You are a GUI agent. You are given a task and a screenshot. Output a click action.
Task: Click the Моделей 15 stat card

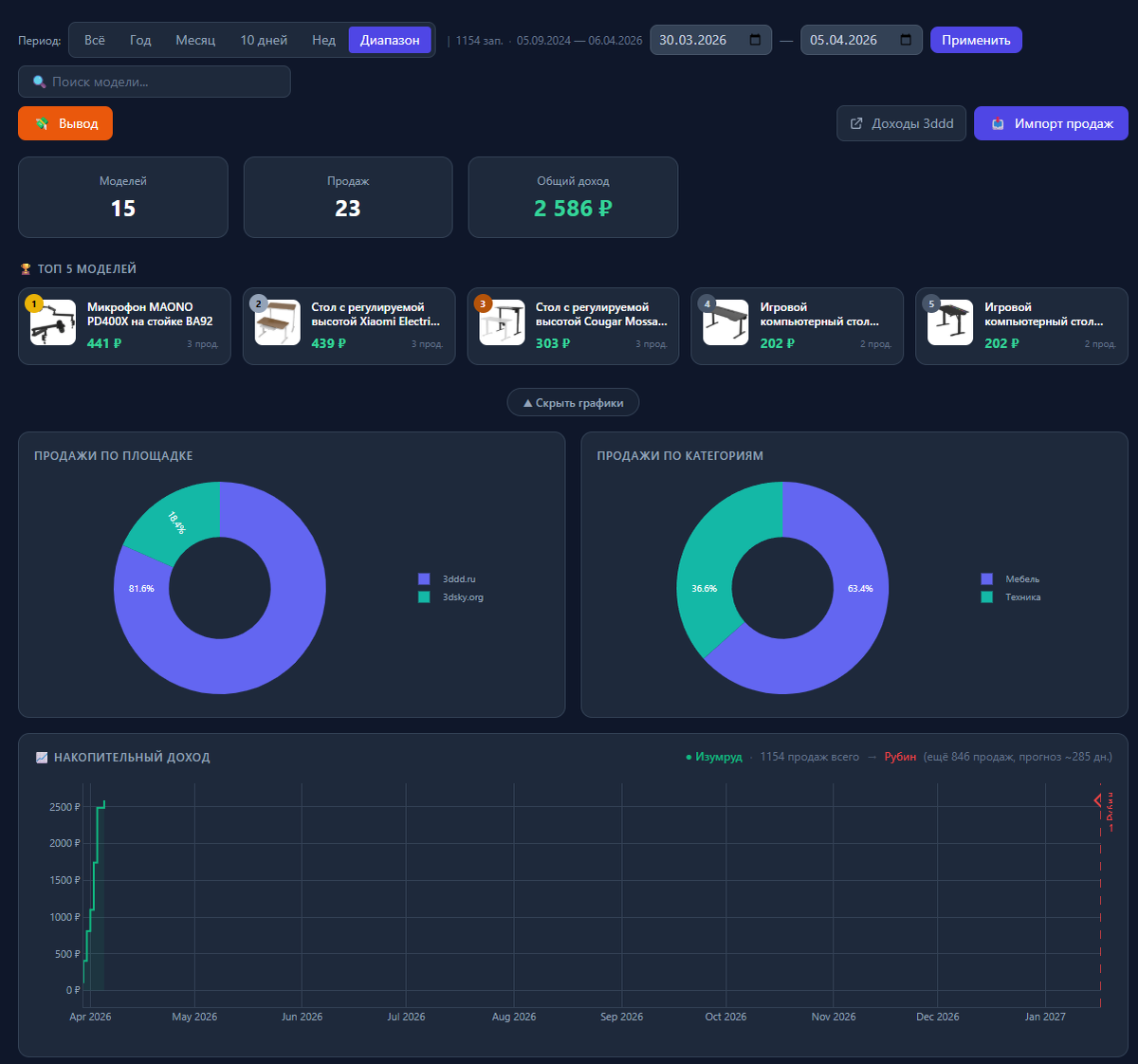[x=123, y=197]
